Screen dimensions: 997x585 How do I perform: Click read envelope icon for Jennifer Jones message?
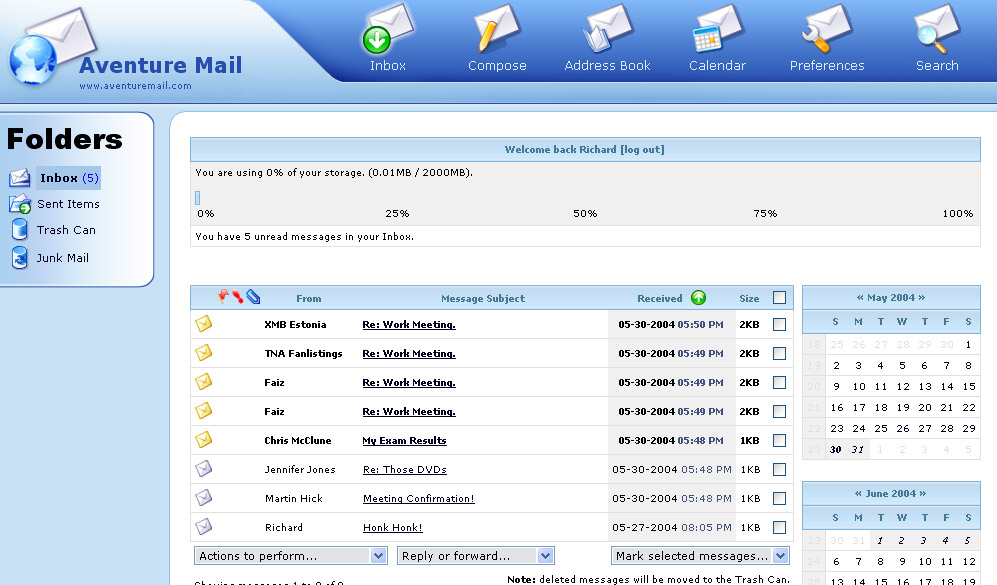pyautogui.click(x=203, y=469)
